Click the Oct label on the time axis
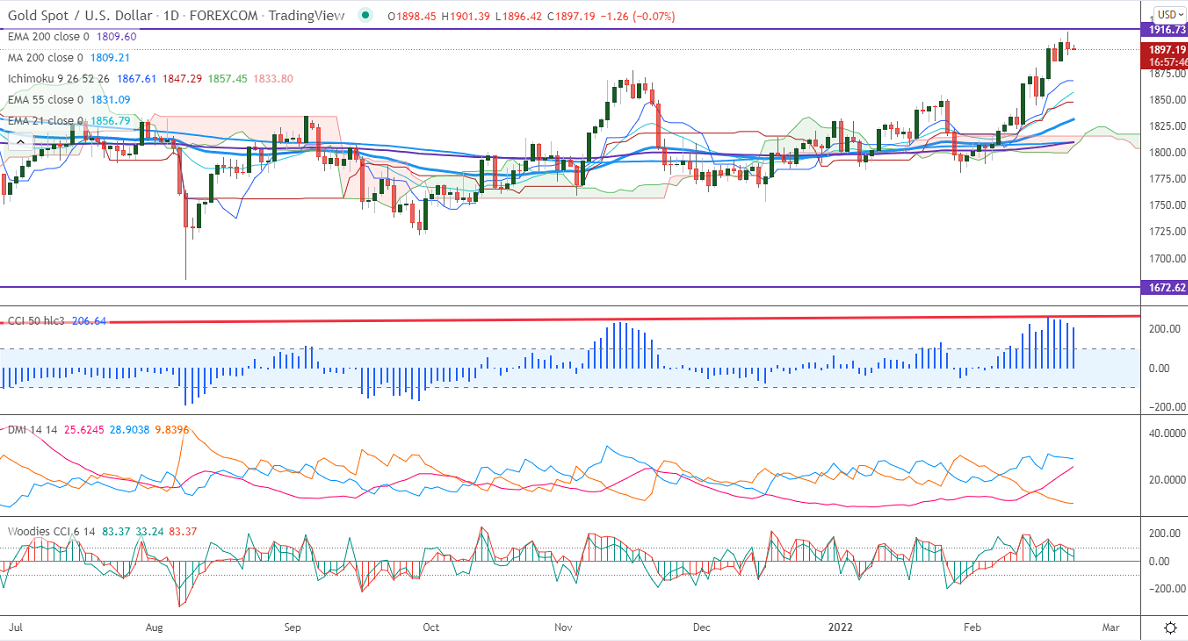Screen dimensions: 1188x641 (430, 627)
